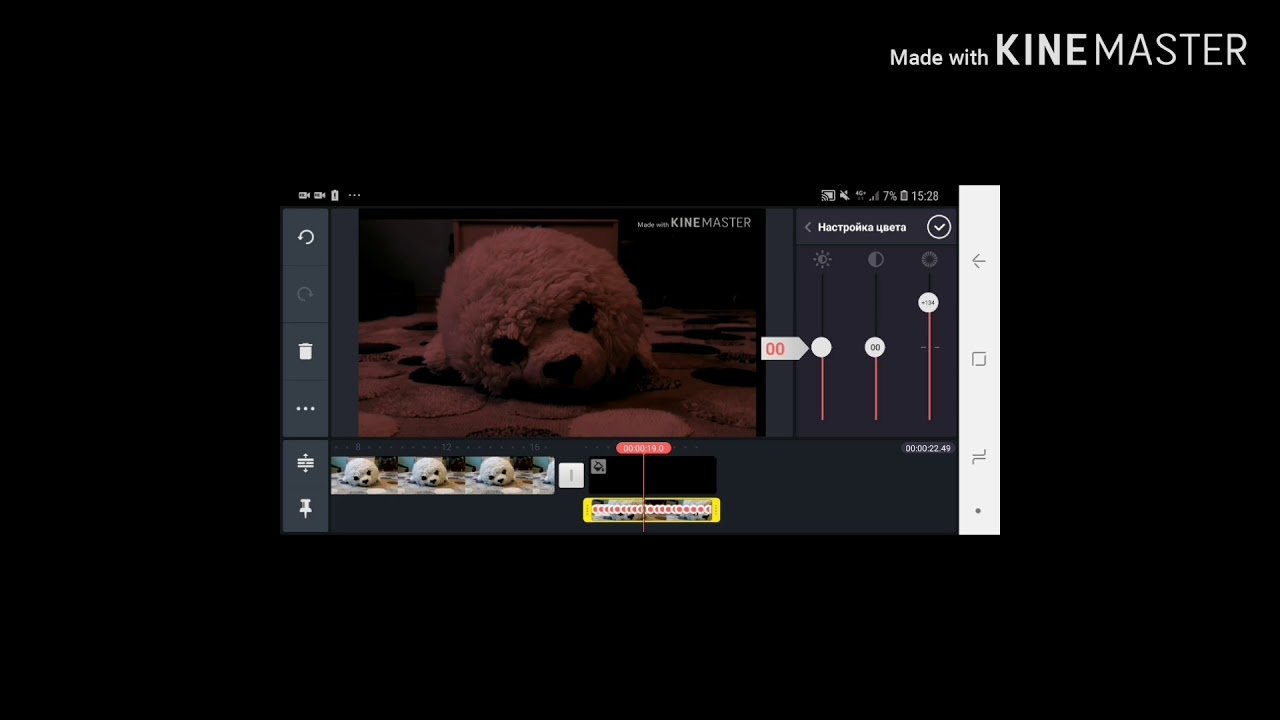Delete the selected clip with trash icon
The image size is (1280, 720).
pyautogui.click(x=306, y=351)
